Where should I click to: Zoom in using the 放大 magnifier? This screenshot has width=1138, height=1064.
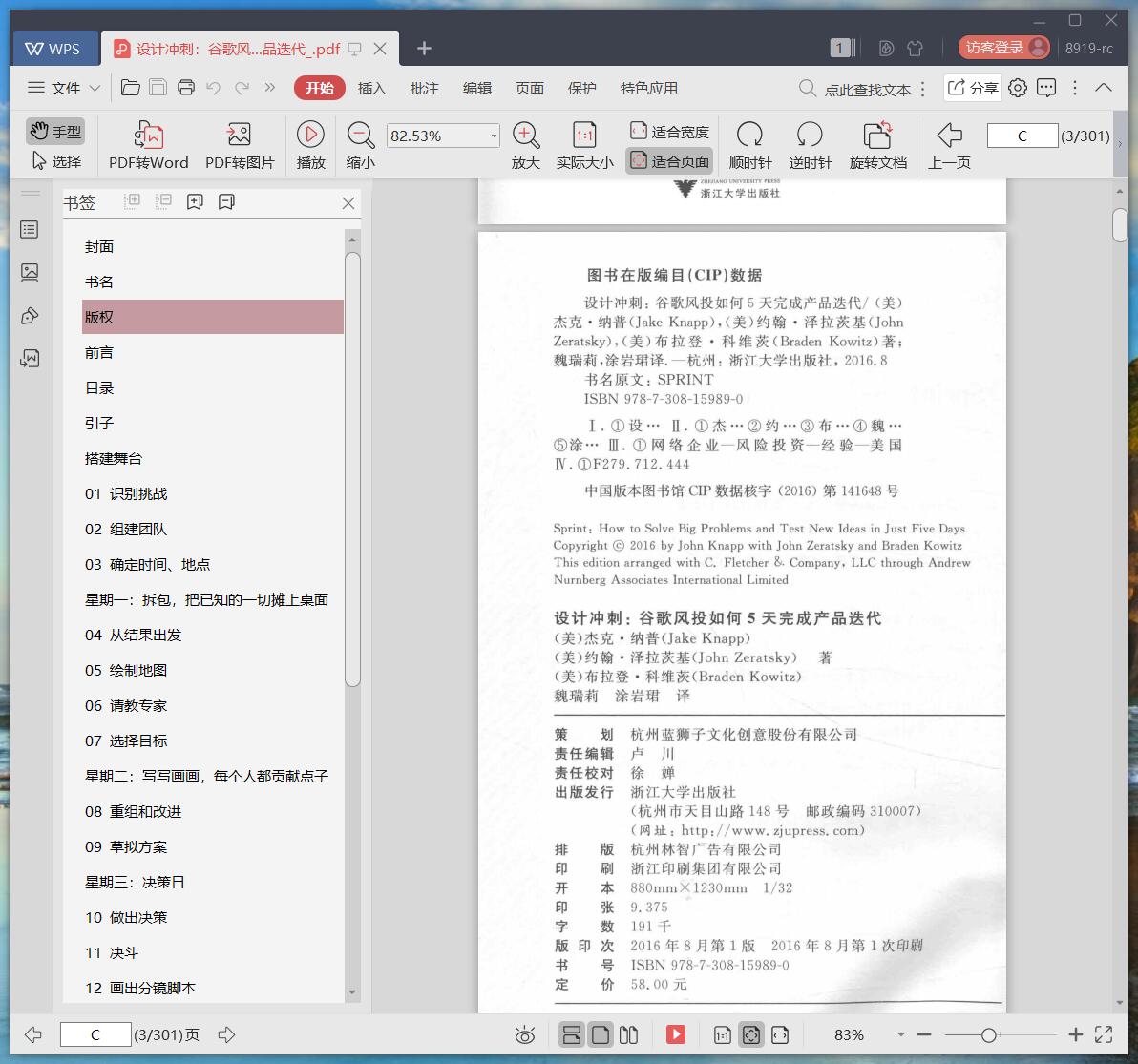pos(525,145)
